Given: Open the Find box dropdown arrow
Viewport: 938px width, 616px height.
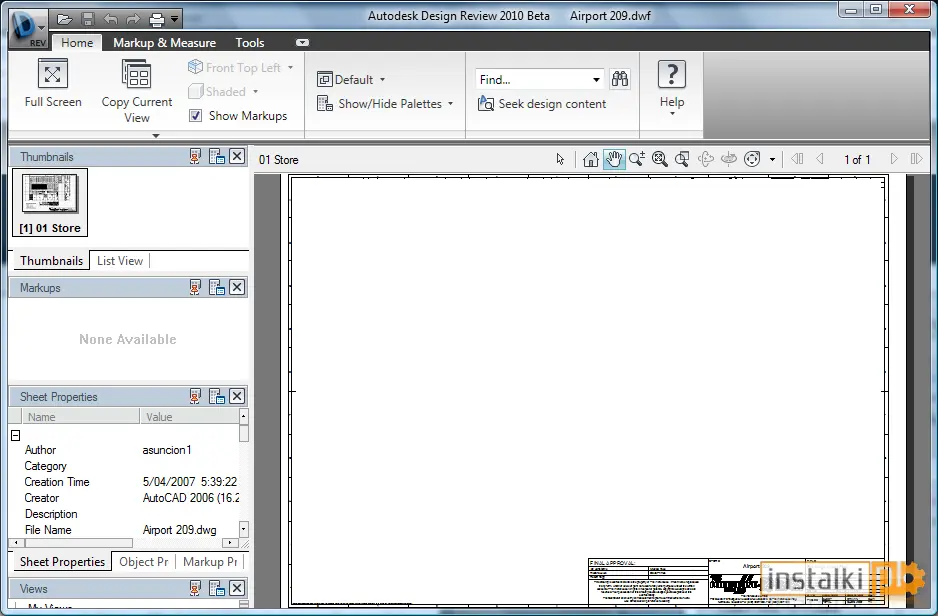Looking at the screenshot, I should (596, 80).
